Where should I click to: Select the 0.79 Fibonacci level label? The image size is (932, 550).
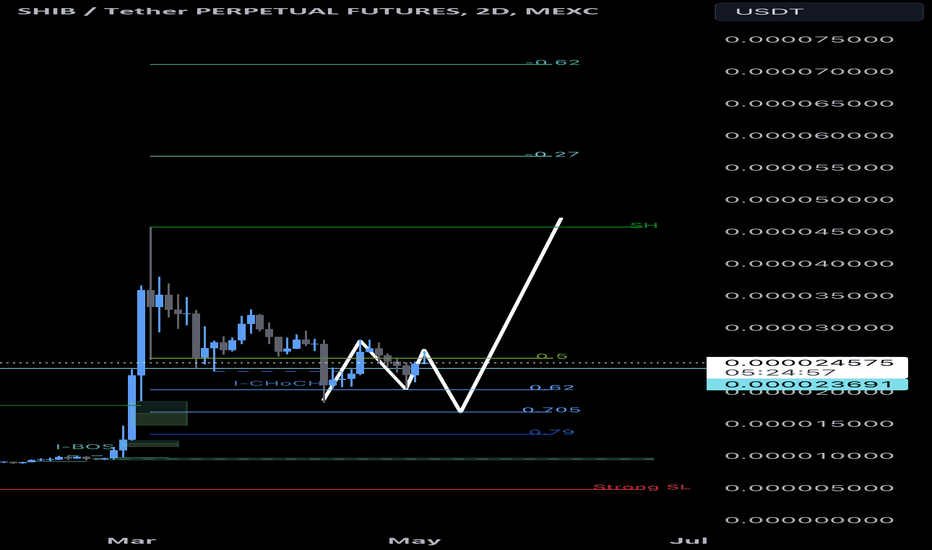[552, 432]
